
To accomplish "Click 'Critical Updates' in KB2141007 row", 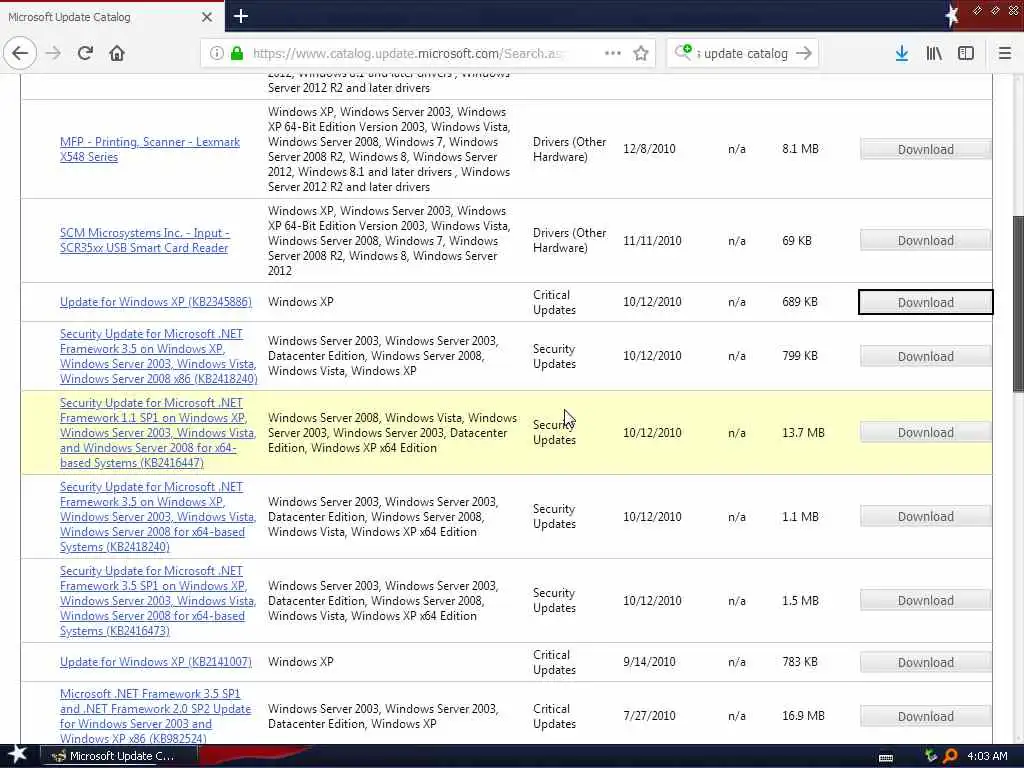I will point(554,662).
